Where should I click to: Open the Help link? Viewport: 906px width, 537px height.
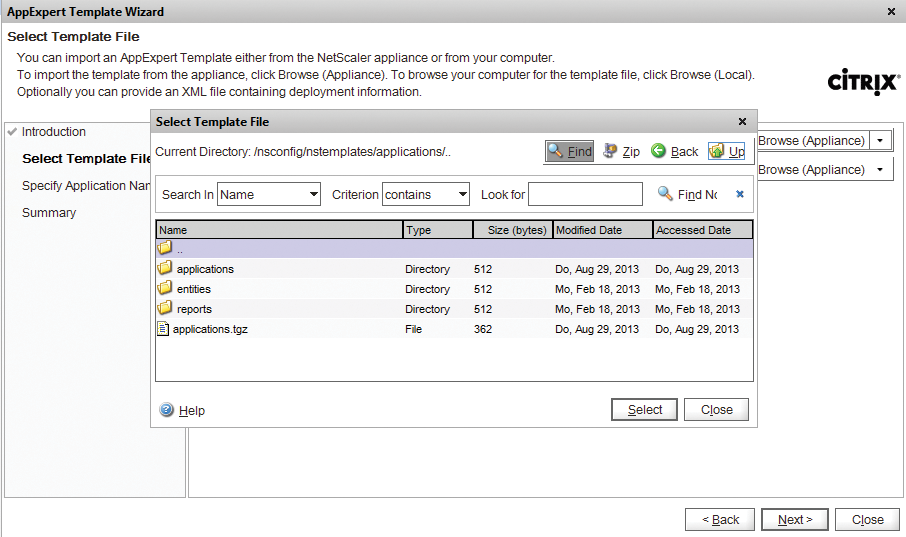click(x=192, y=411)
